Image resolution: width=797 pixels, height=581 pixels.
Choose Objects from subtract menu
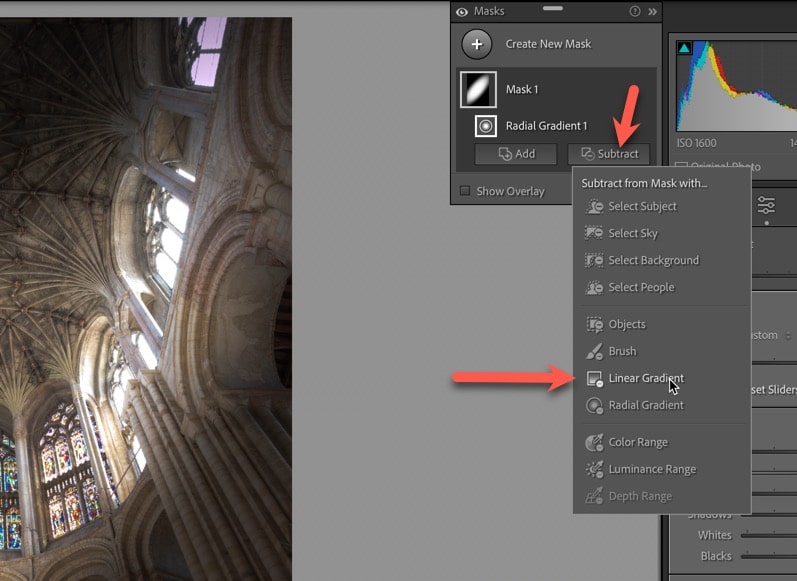(662, 324)
